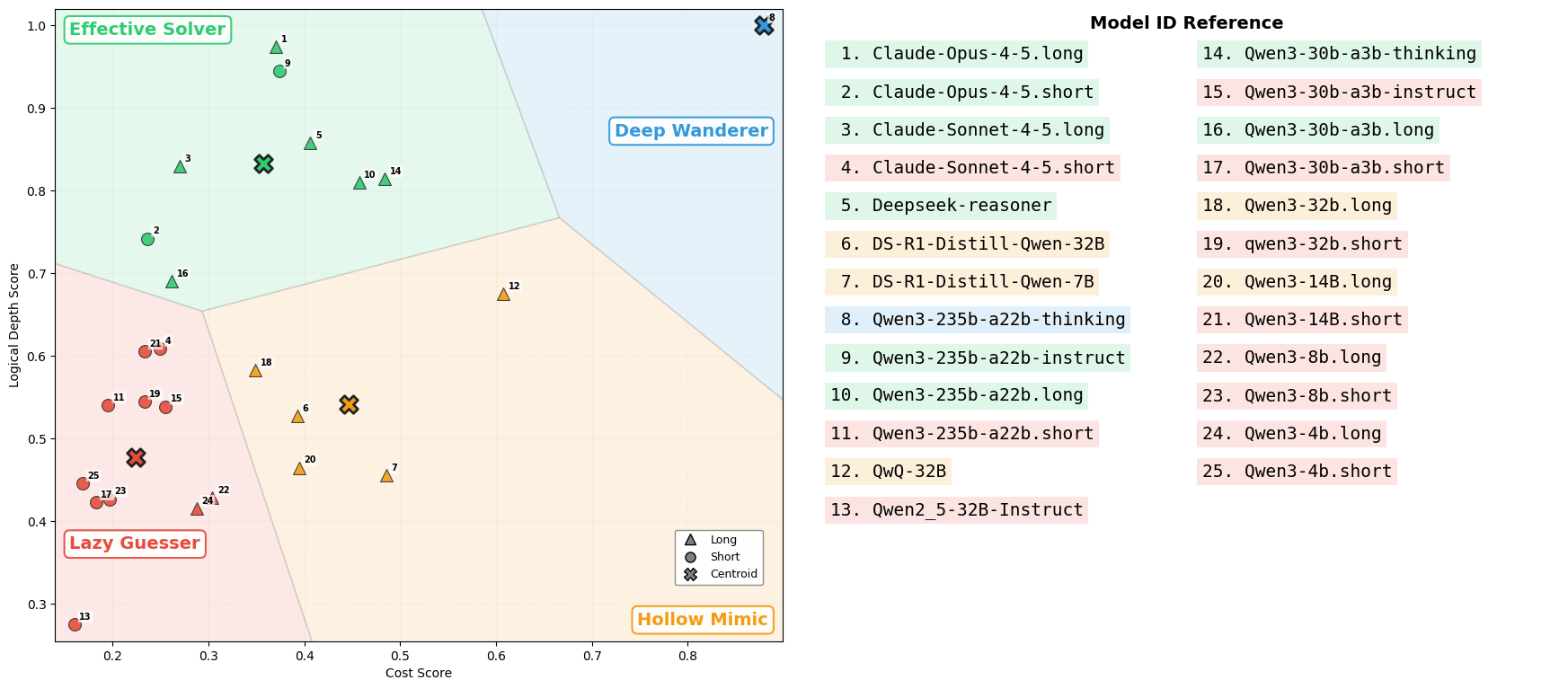1568x689 pixels.
Task: Click the 'Lazy Guesser' region label
Action: click(x=135, y=543)
